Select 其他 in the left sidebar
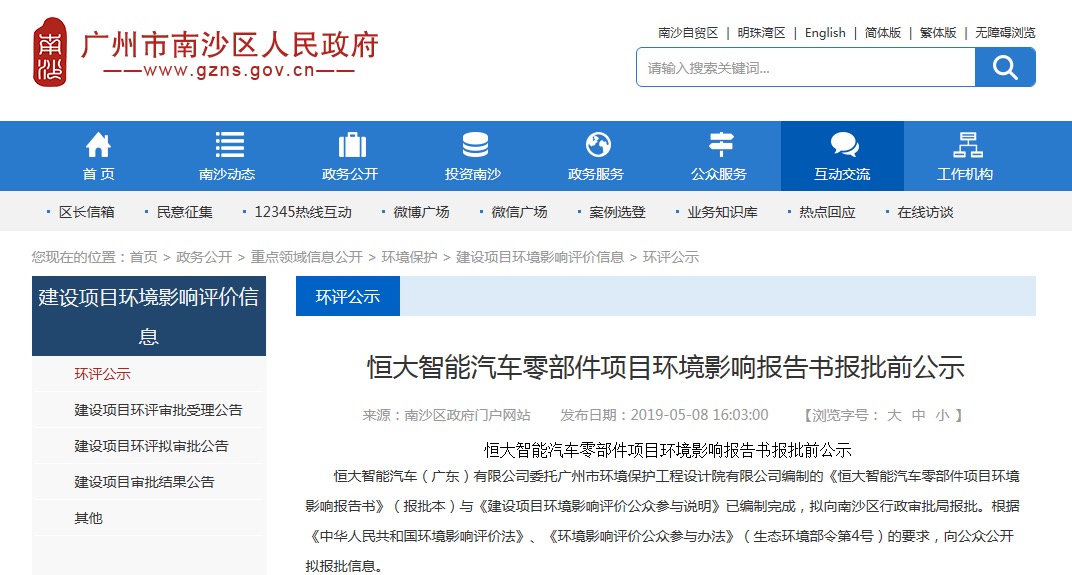This screenshot has height=575, width=1072. tap(88, 518)
